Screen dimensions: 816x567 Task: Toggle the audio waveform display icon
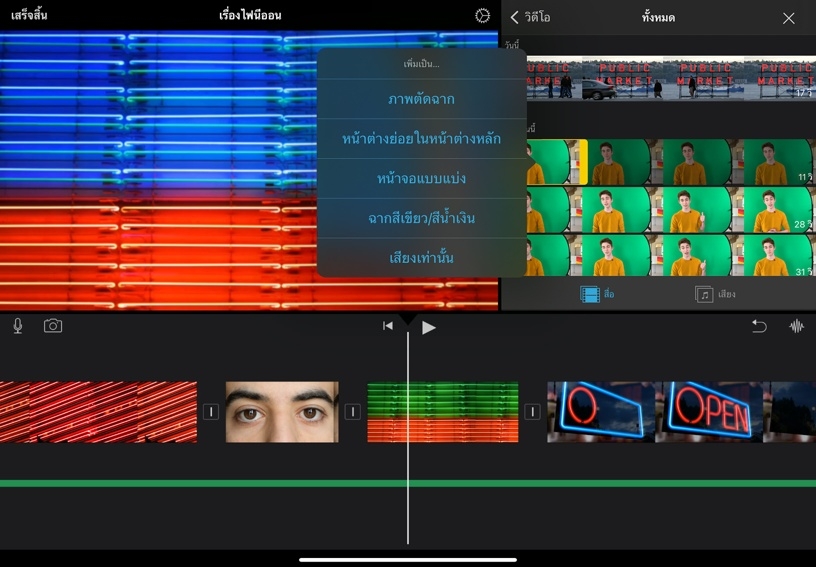797,326
